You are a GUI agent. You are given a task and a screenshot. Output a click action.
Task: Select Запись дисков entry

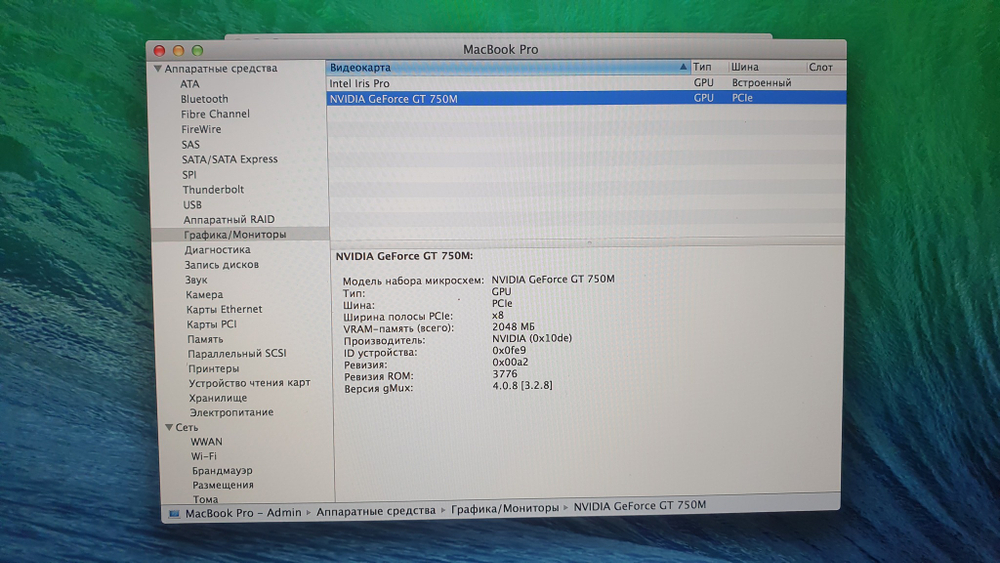[222, 265]
